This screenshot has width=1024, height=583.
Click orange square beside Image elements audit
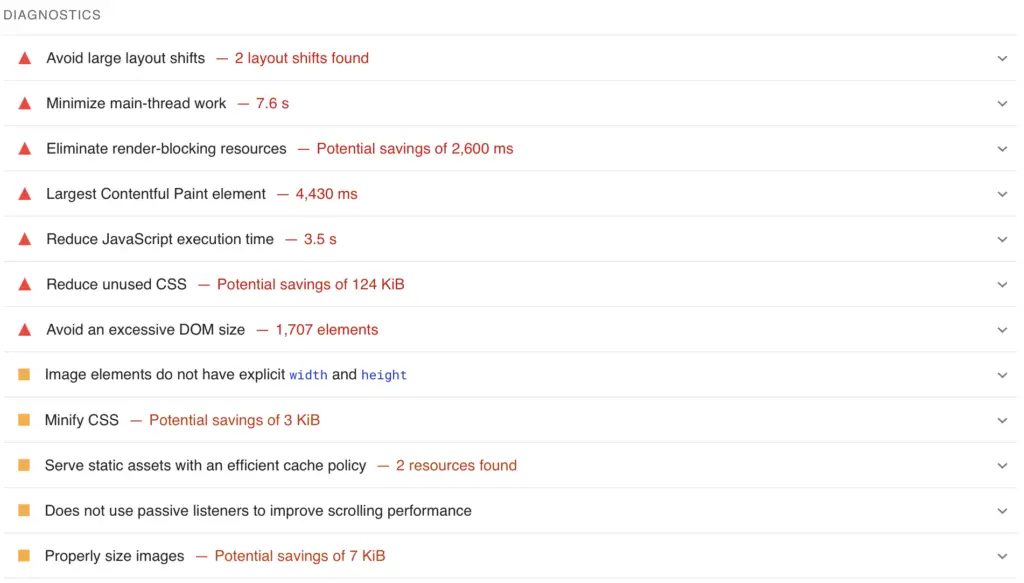24,375
